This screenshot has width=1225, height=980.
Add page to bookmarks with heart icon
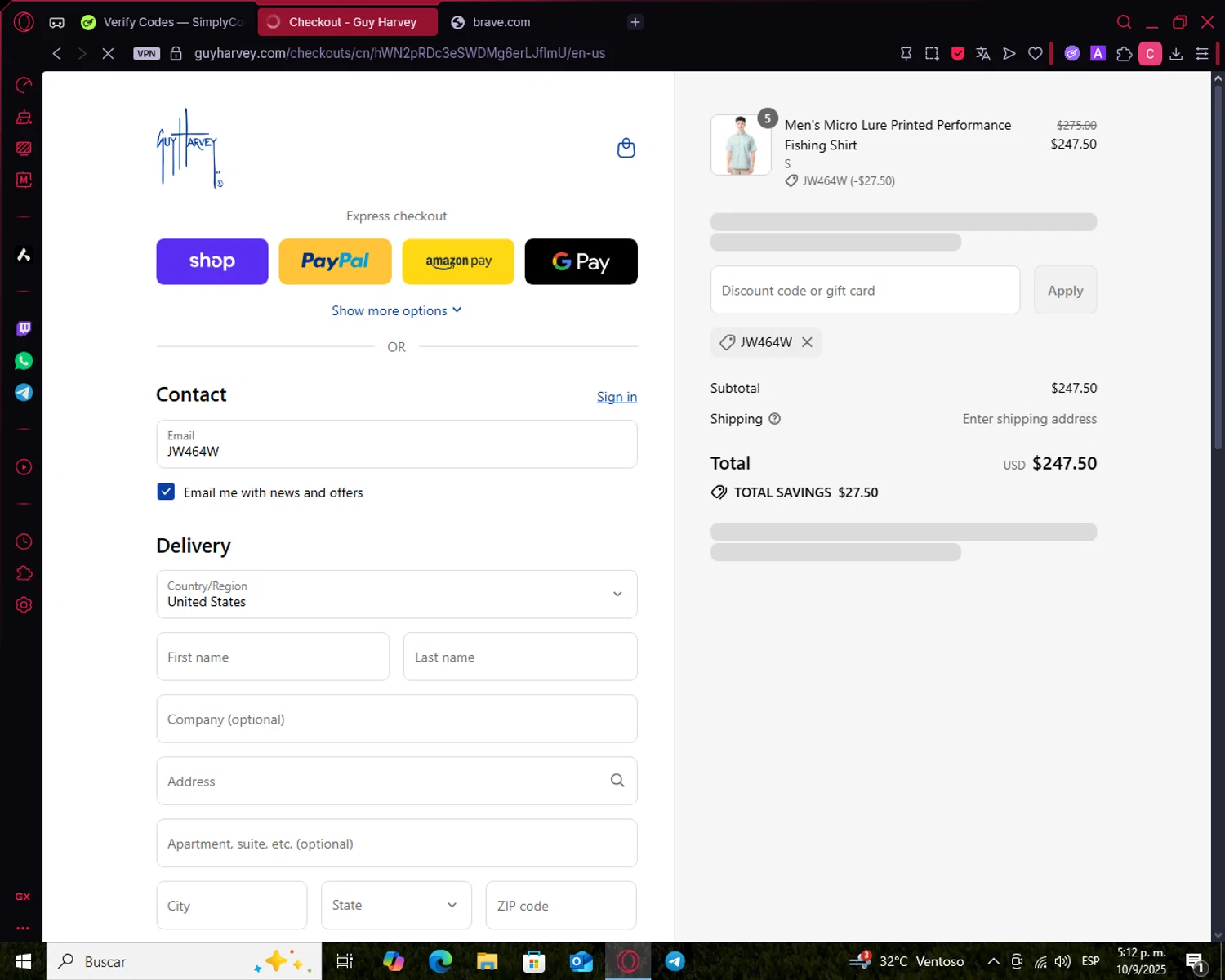(1036, 53)
